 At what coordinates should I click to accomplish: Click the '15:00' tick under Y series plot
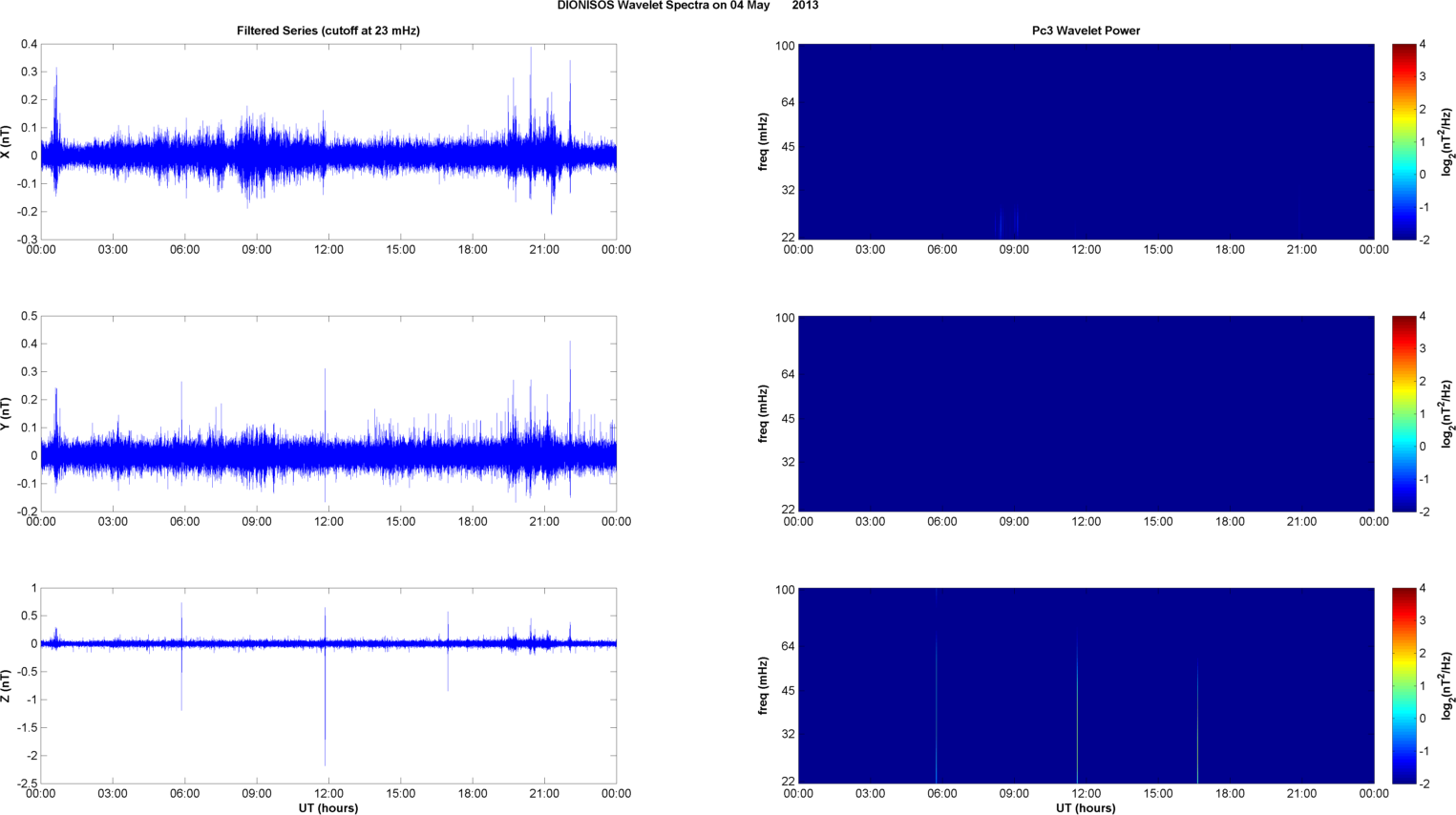point(401,522)
